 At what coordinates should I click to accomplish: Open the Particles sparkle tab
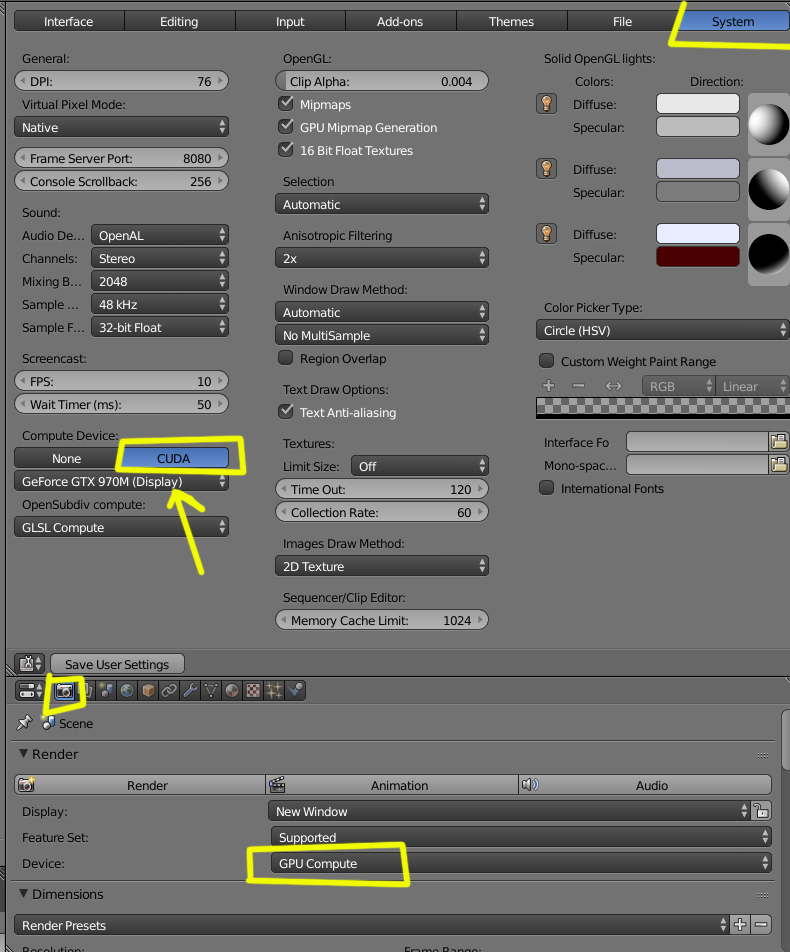pos(274,691)
